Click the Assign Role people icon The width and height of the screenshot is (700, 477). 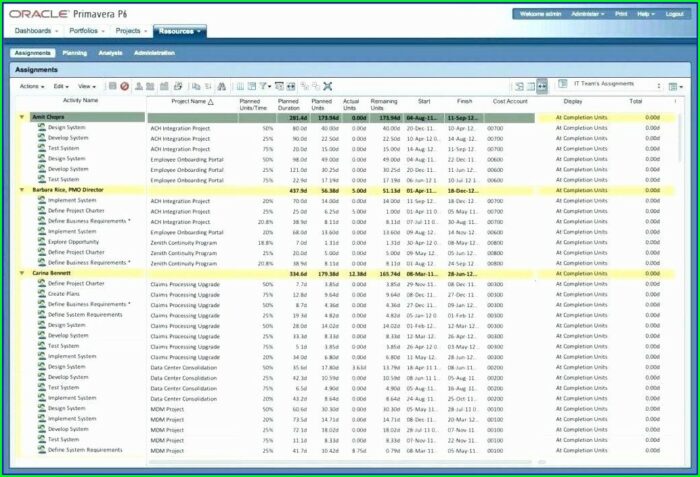[x=150, y=86]
